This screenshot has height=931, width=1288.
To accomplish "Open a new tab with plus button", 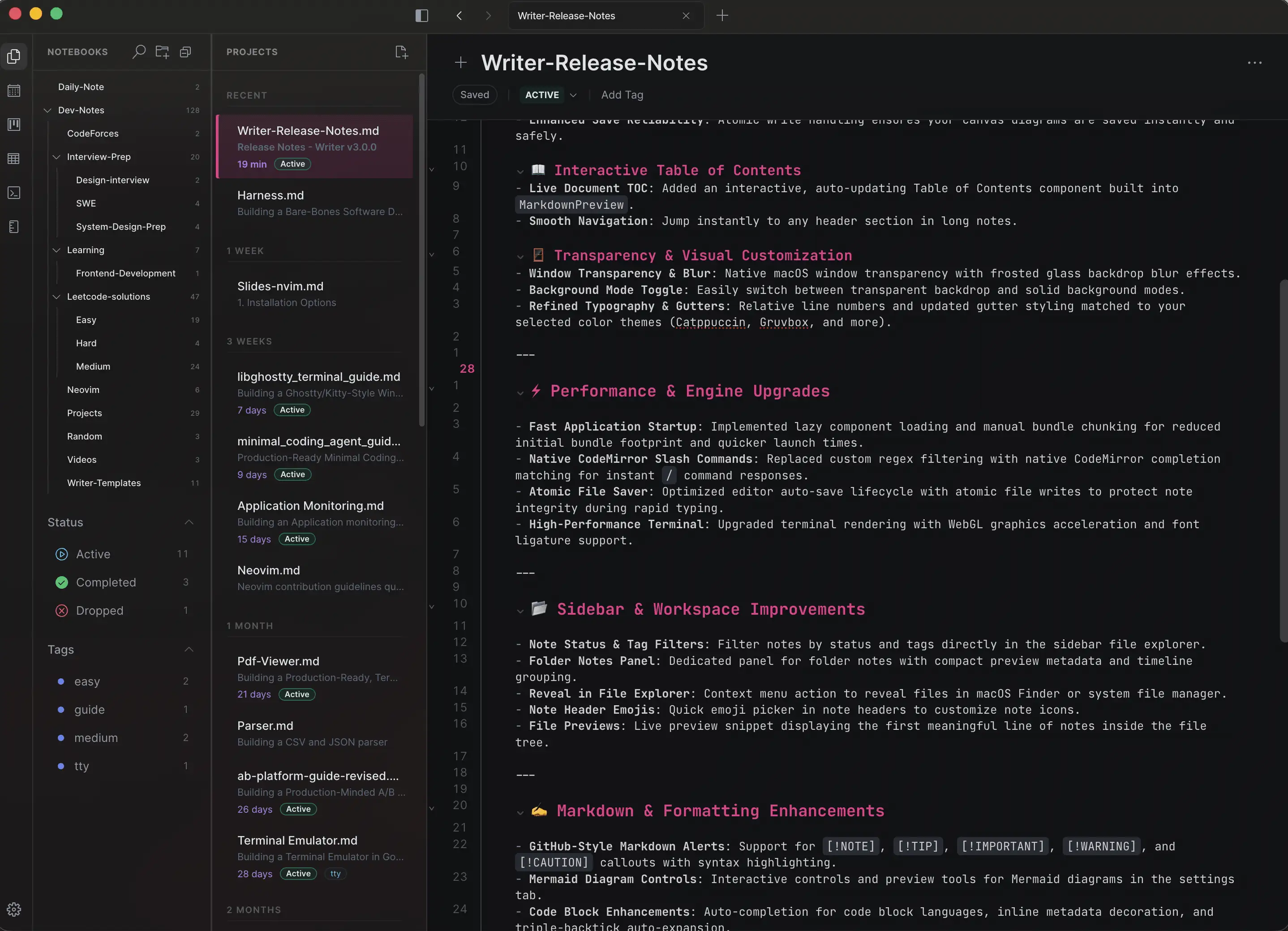I will pos(722,15).
